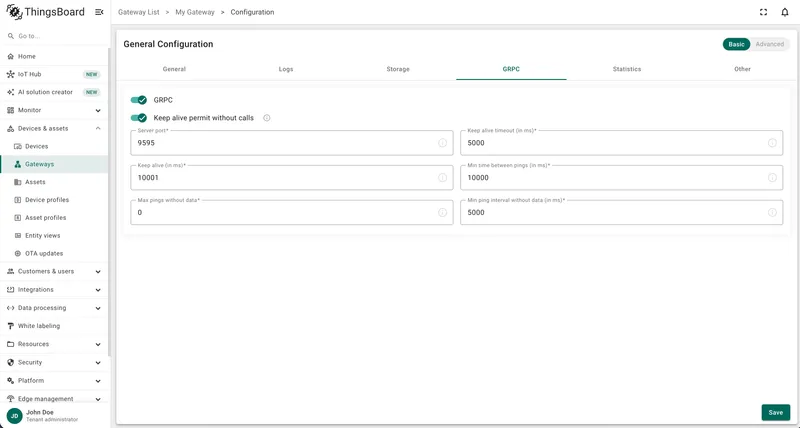Image resolution: width=800 pixels, height=428 pixels.
Task: Click the Entity views icon
Action: click(18, 236)
